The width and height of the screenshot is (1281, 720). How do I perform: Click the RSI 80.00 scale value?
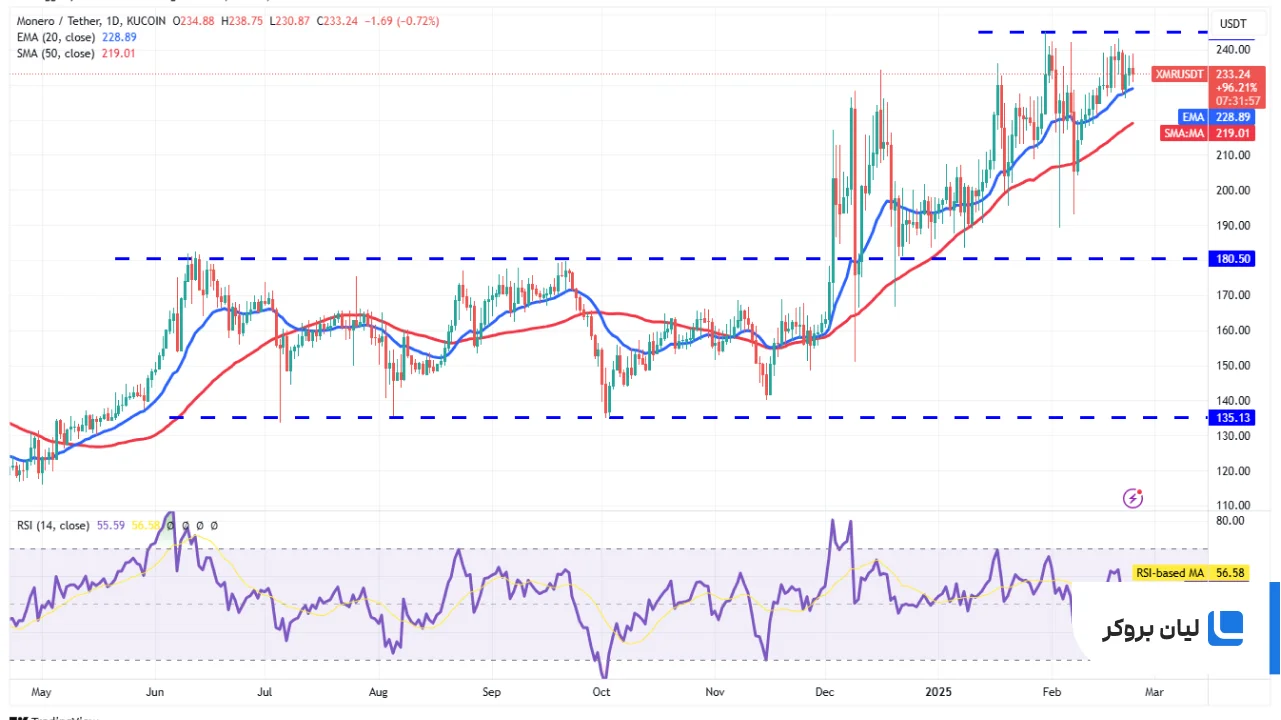tap(1231, 521)
